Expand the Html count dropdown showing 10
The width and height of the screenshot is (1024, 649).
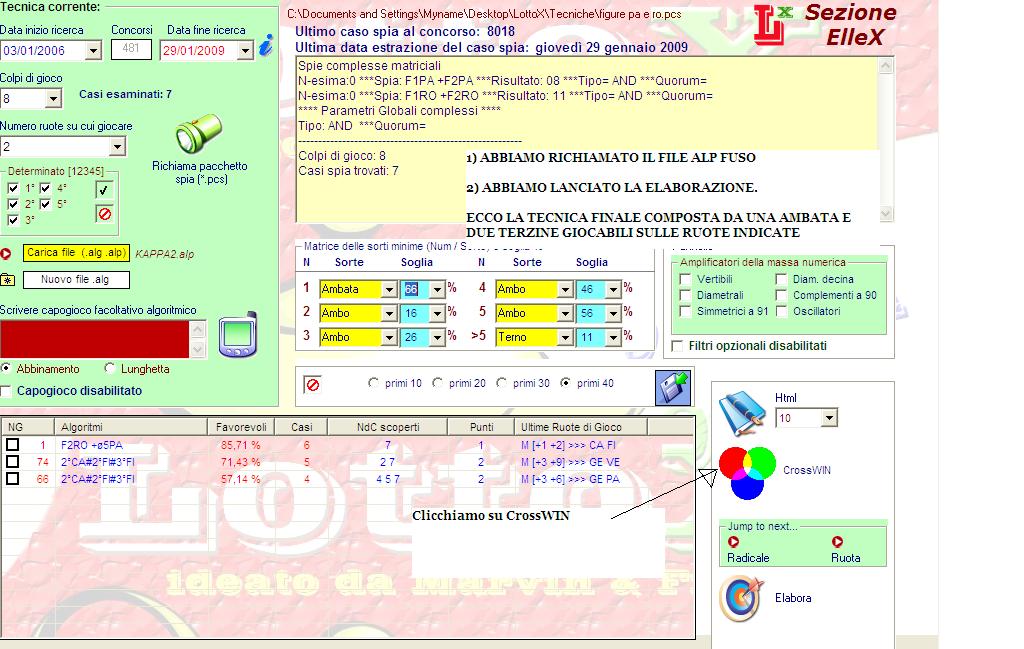[x=829, y=418]
